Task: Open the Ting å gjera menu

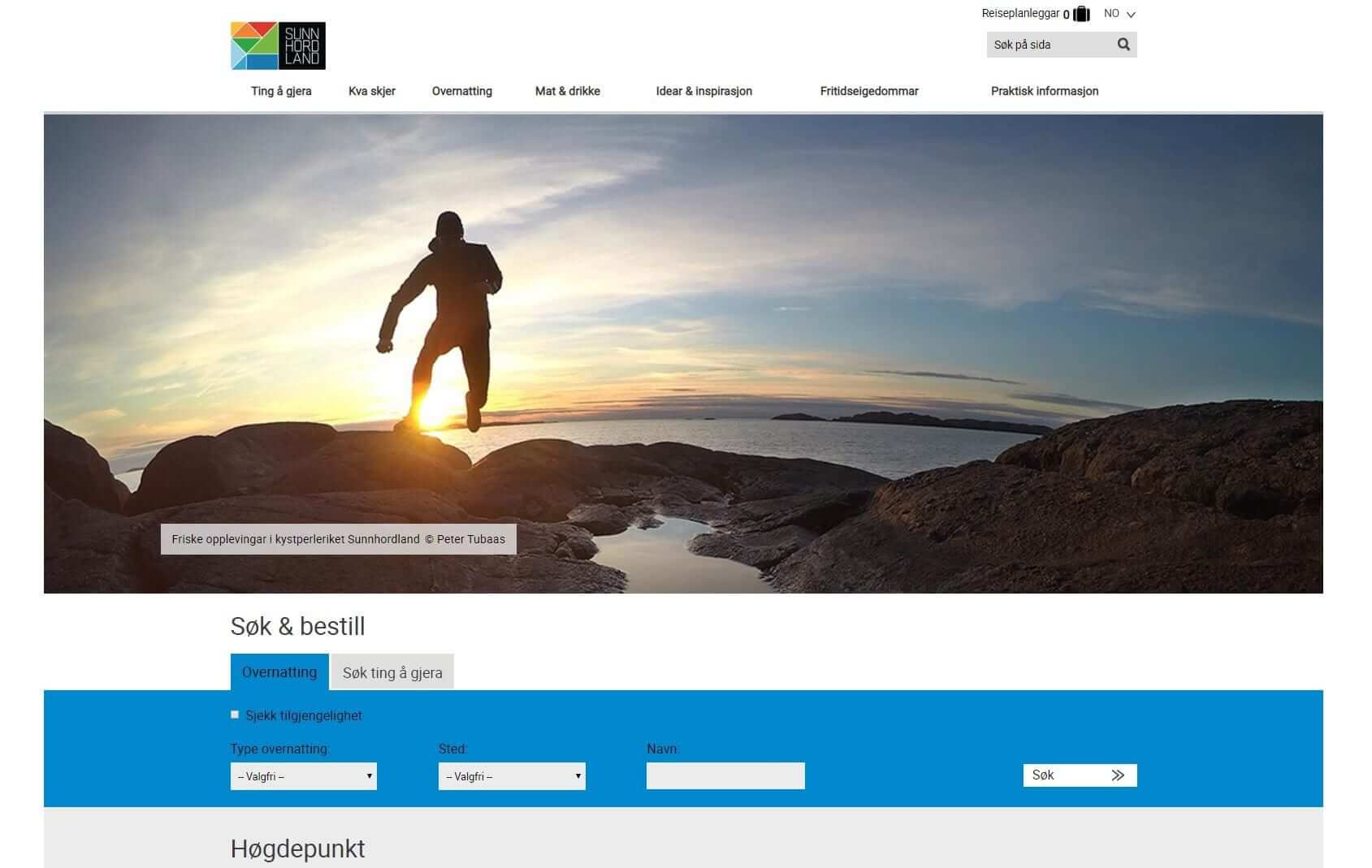Action: click(x=281, y=91)
